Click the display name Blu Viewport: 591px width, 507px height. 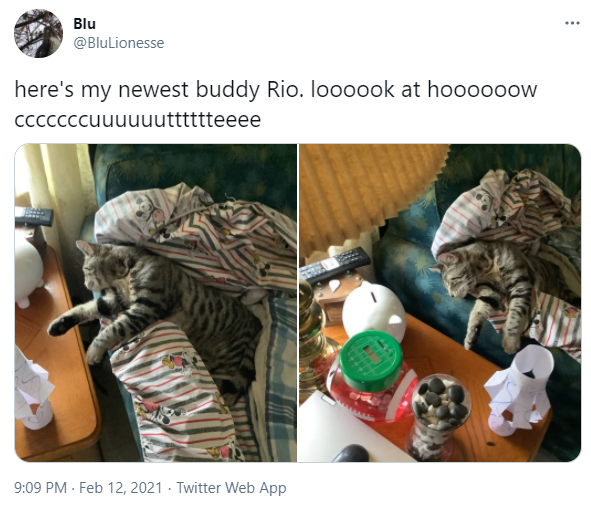point(84,24)
